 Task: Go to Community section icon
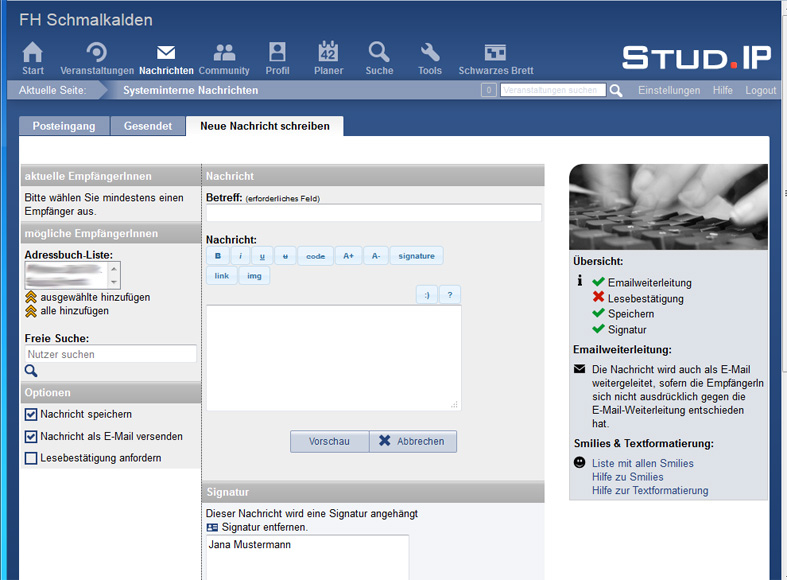click(x=224, y=54)
